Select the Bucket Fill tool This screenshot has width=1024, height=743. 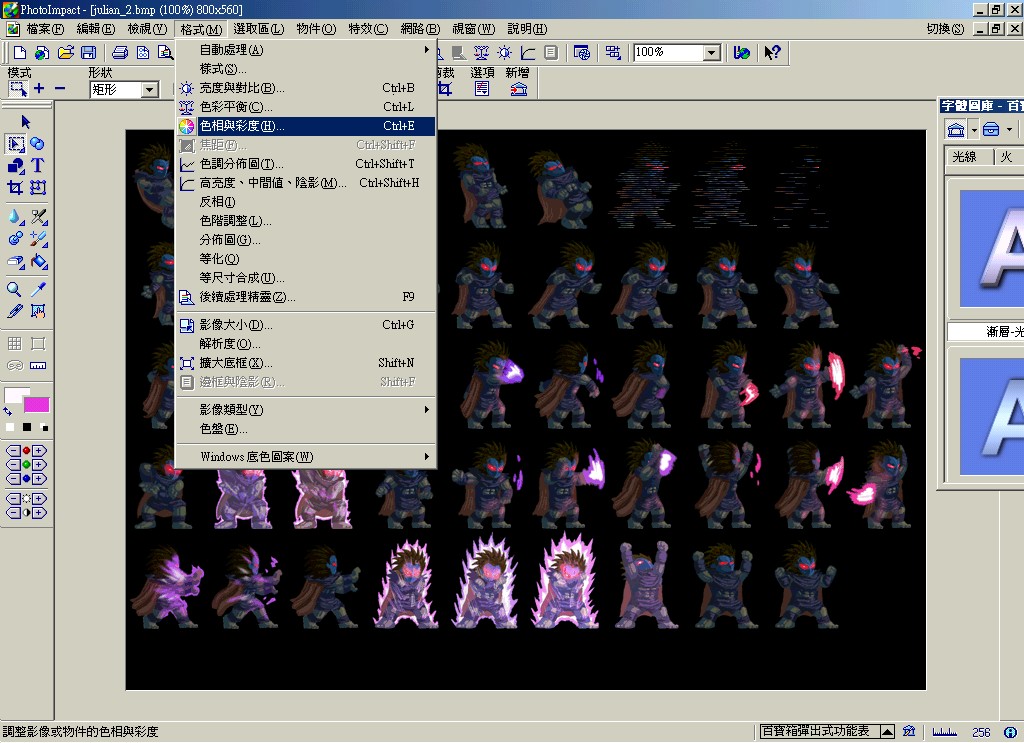[39, 262]
